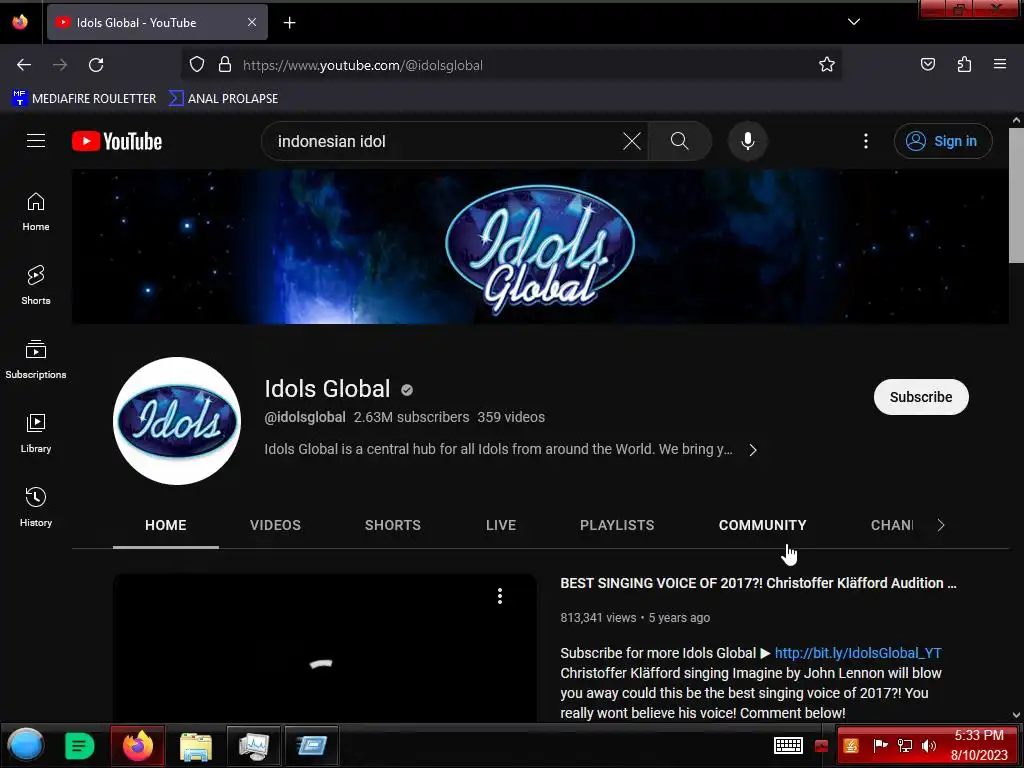
Task: Bookmark this page with star
Action: point(827,65)
